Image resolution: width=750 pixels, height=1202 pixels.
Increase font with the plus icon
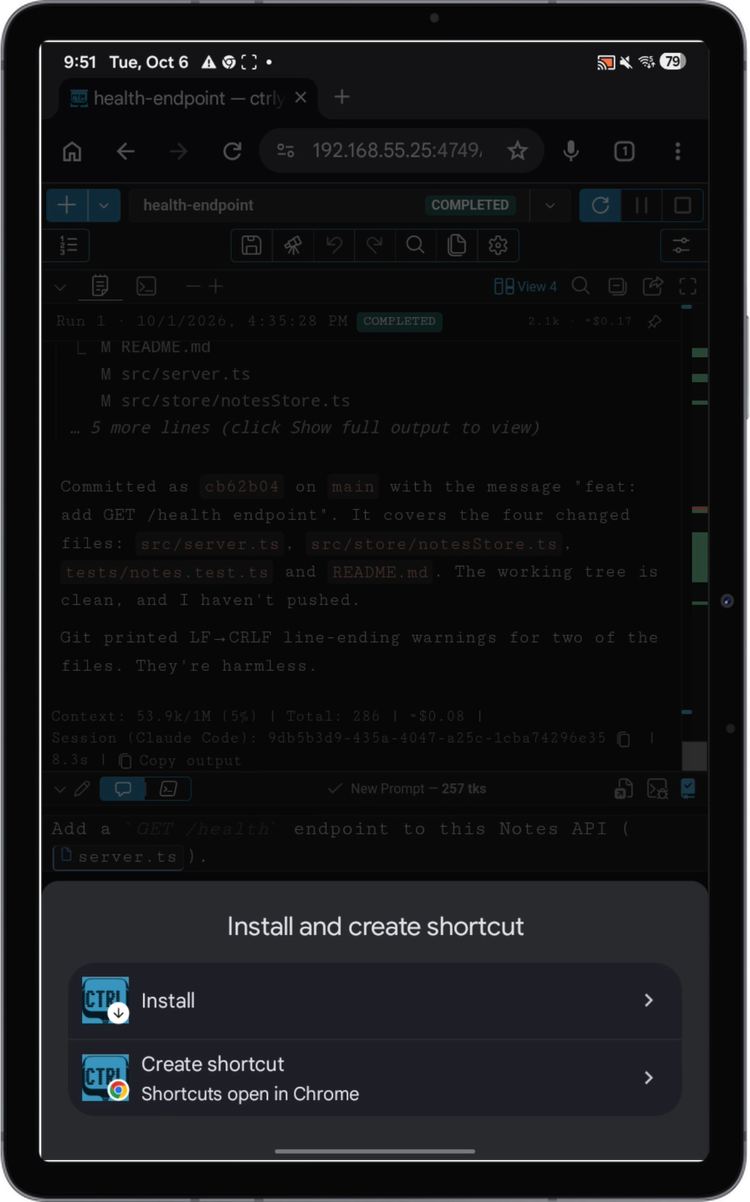215,287
